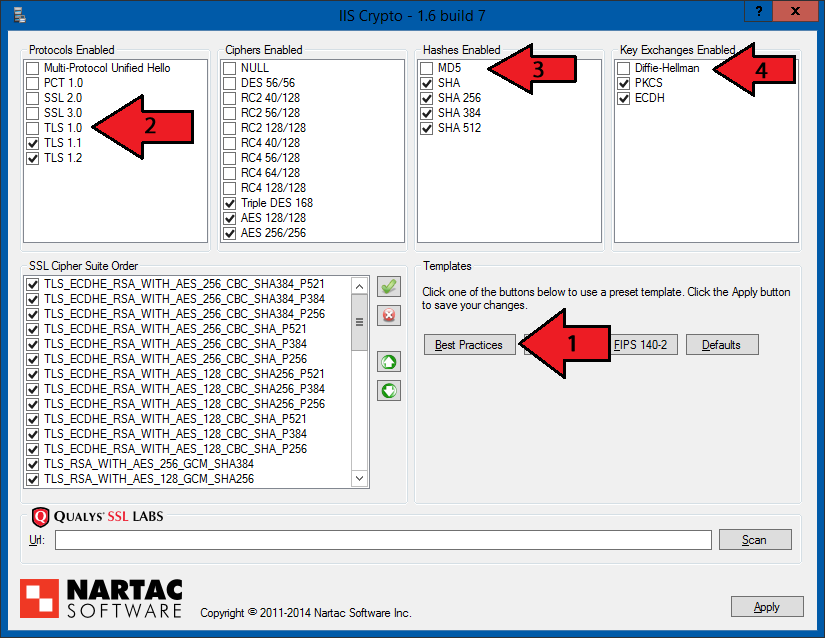Uncheck TLS_ECDHE_RSA_WITH_AES_256_CBC_SHA384_P384 suite
The height and width of the screenshot is (638, 825).
click(33, 299)
